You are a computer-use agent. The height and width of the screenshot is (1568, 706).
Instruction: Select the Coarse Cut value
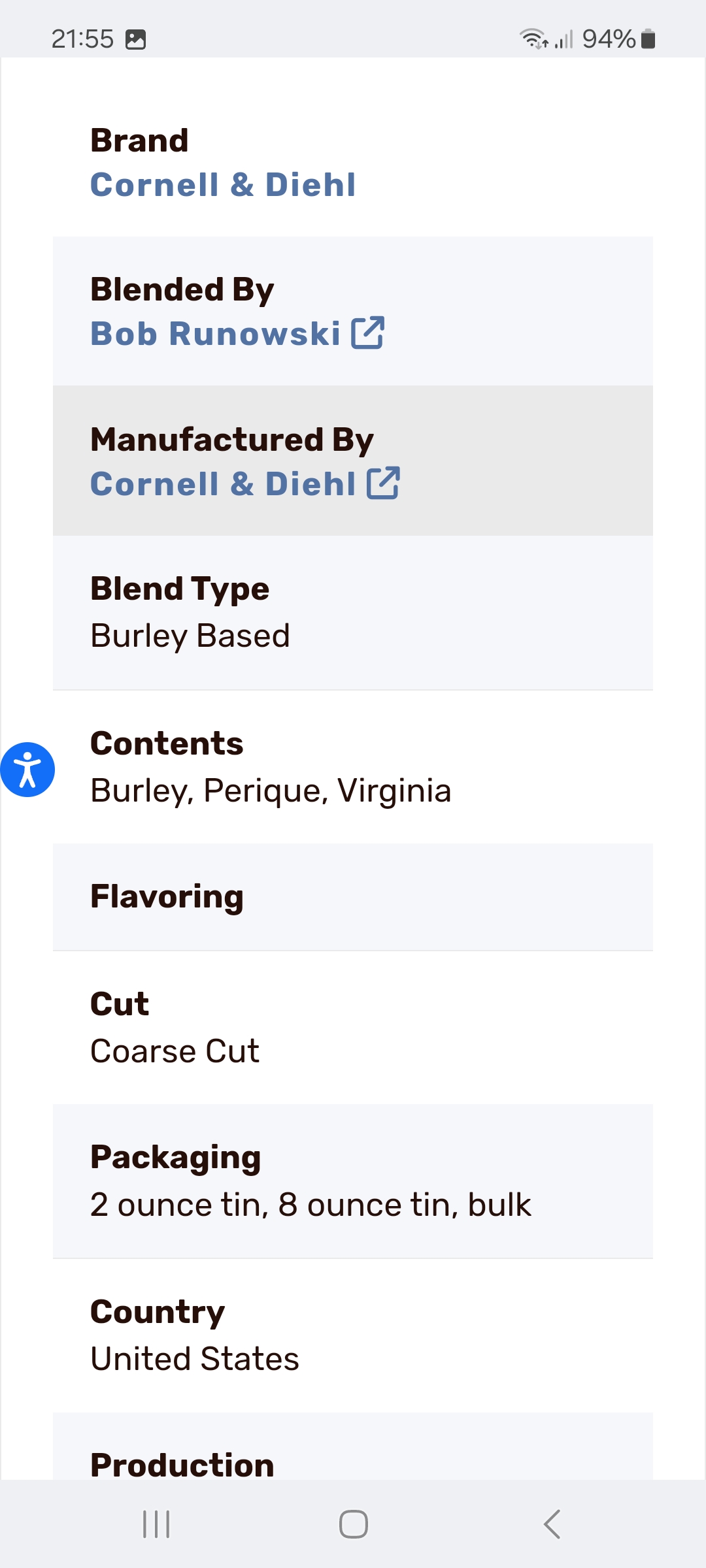click(175, 1051)
